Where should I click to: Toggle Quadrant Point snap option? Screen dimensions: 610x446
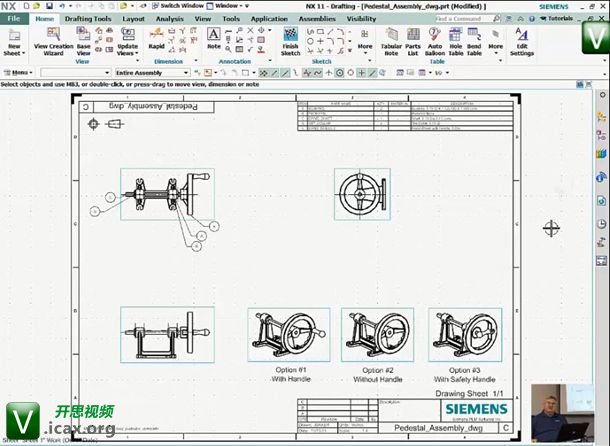(351, 73)
